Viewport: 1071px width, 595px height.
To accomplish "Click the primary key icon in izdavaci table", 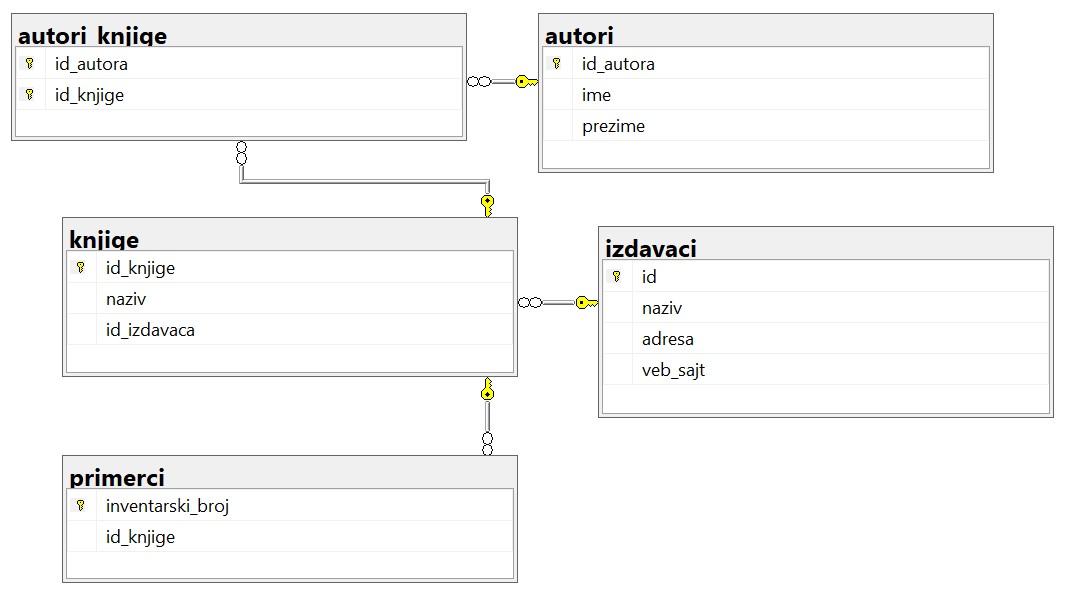I will (x=617, y=277).
